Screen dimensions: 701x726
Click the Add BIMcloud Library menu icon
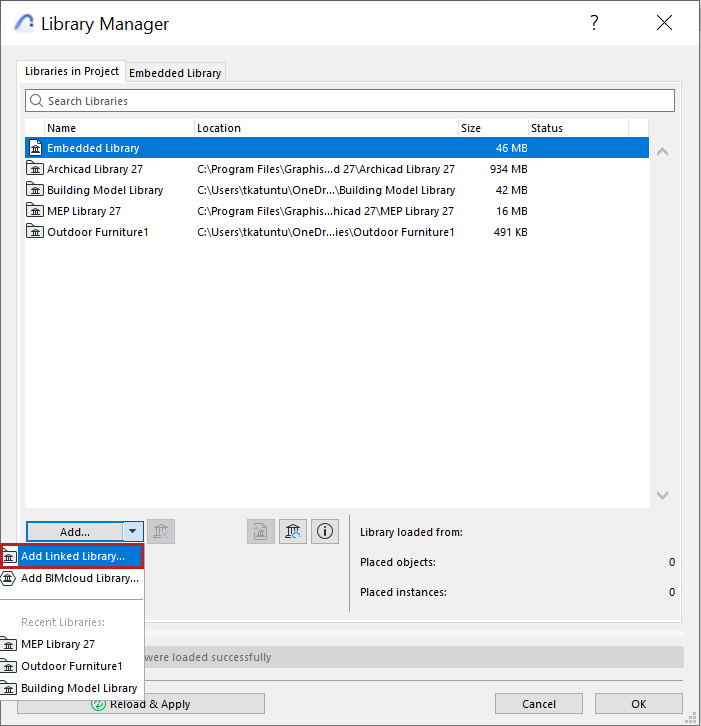[x=8, y=578]
